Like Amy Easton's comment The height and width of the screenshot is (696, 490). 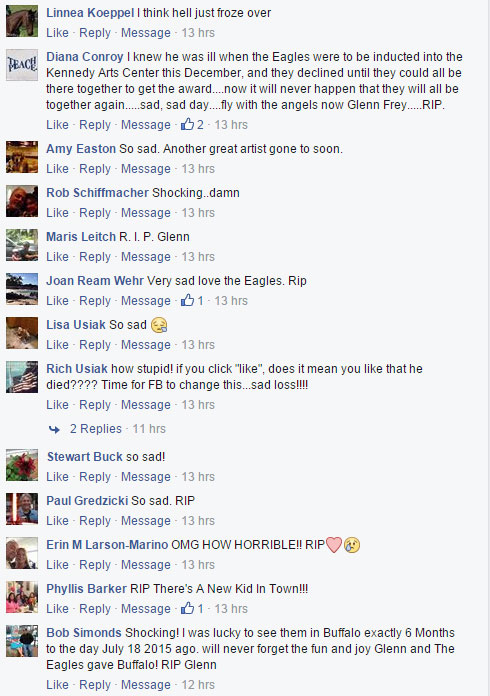(x=57, y=169)
